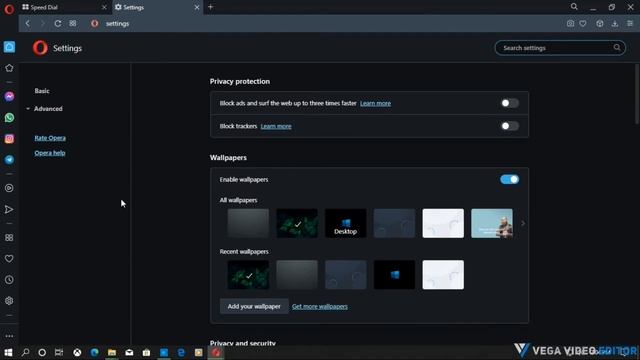This screenshot has width=640, height=360.
Task: Select Windows logo thumbnail in Recent wallpapers
Action: coord(394,275)
